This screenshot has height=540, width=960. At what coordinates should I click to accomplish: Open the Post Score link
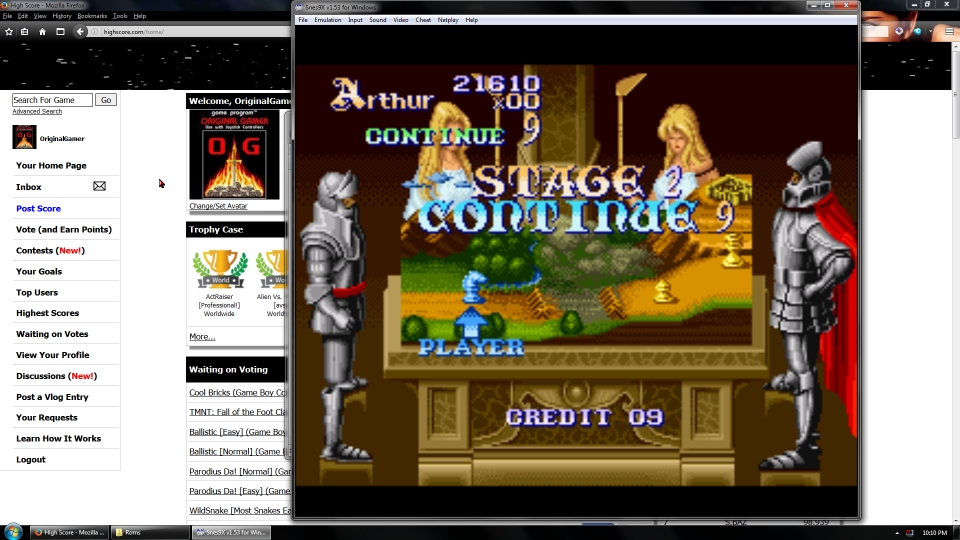[38, 208]
